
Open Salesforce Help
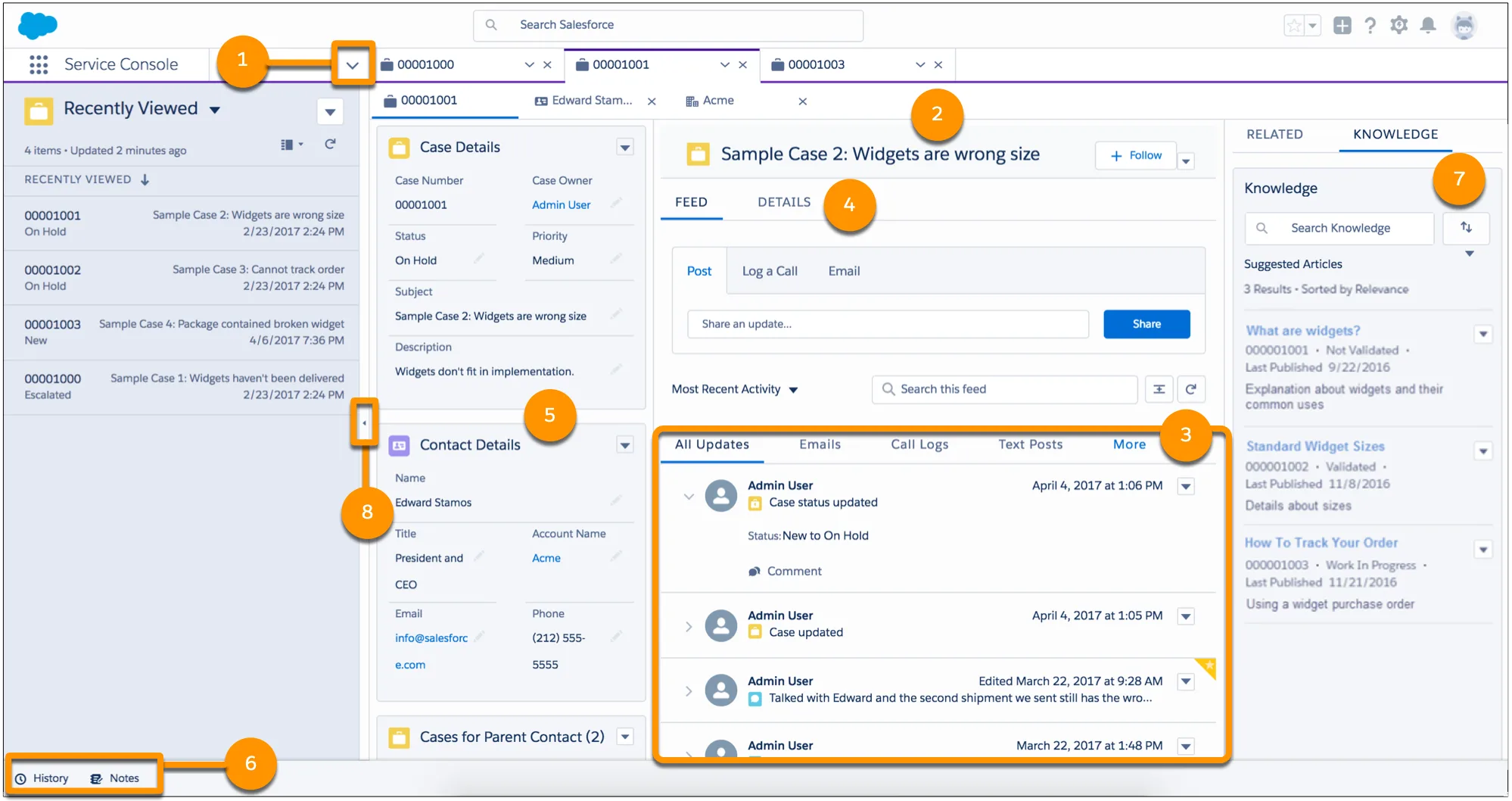[1370, 25]
